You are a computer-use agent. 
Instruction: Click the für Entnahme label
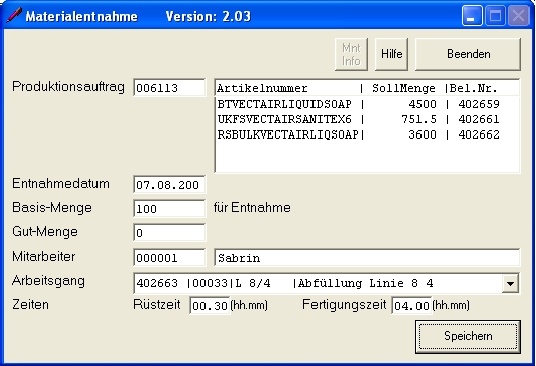[252, 208]
